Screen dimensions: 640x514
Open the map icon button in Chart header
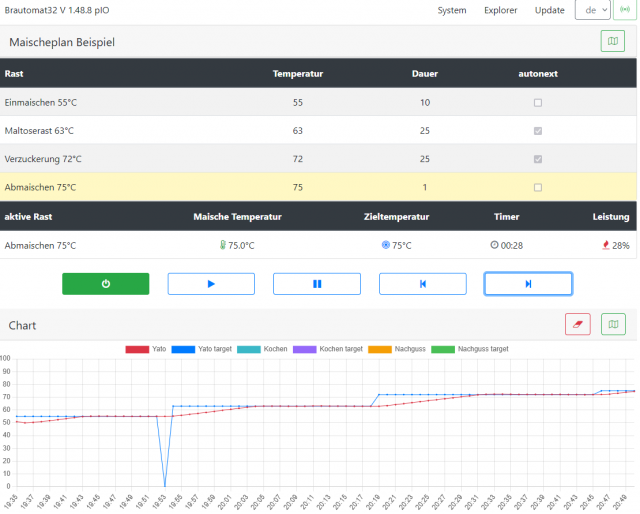[613, 324]
